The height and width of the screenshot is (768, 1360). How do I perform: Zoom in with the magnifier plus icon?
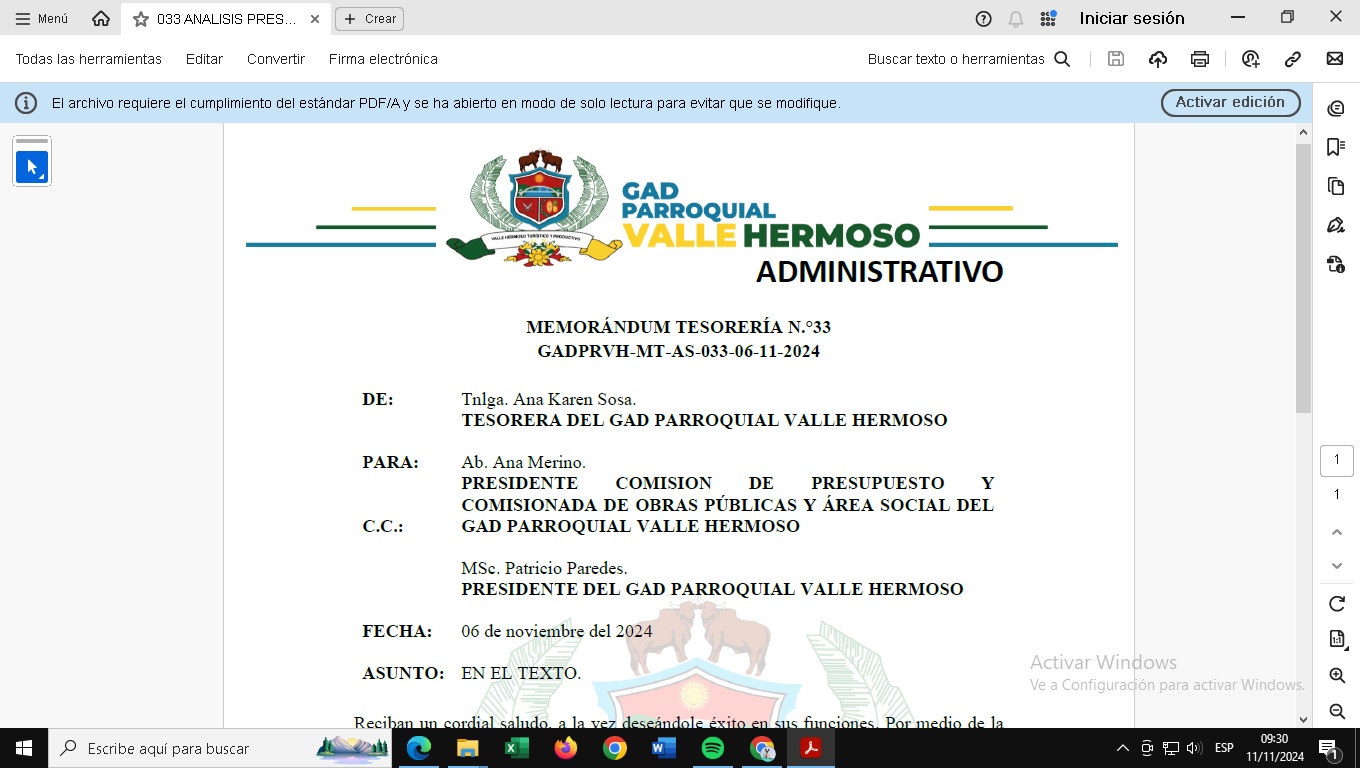[1337, 676]
